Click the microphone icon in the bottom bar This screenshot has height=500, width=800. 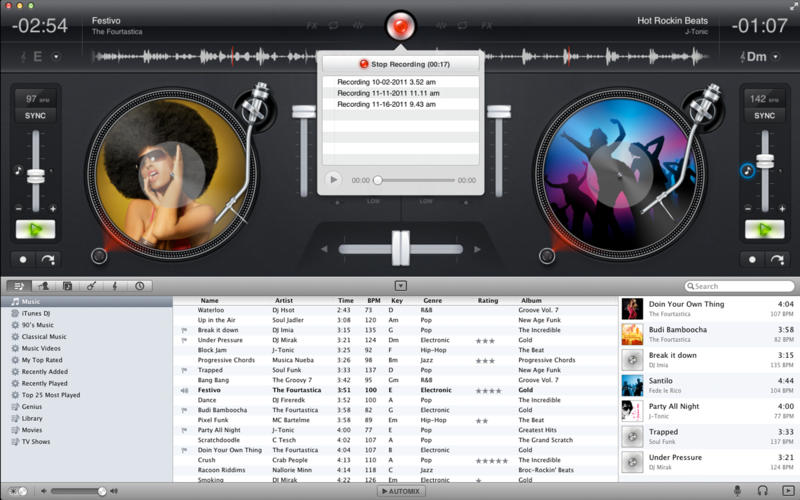[738, 490]
